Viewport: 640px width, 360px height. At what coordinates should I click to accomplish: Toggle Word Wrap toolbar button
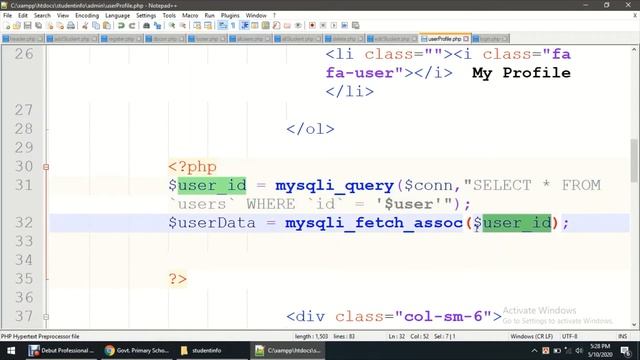(222, 26)
